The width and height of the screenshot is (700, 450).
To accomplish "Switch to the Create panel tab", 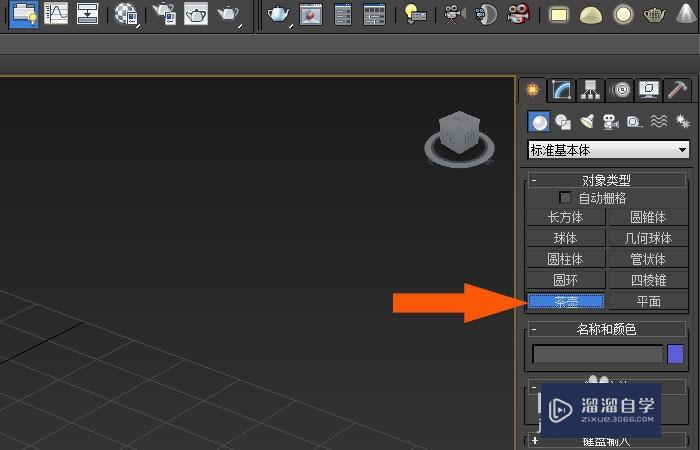I will point(532,90).
